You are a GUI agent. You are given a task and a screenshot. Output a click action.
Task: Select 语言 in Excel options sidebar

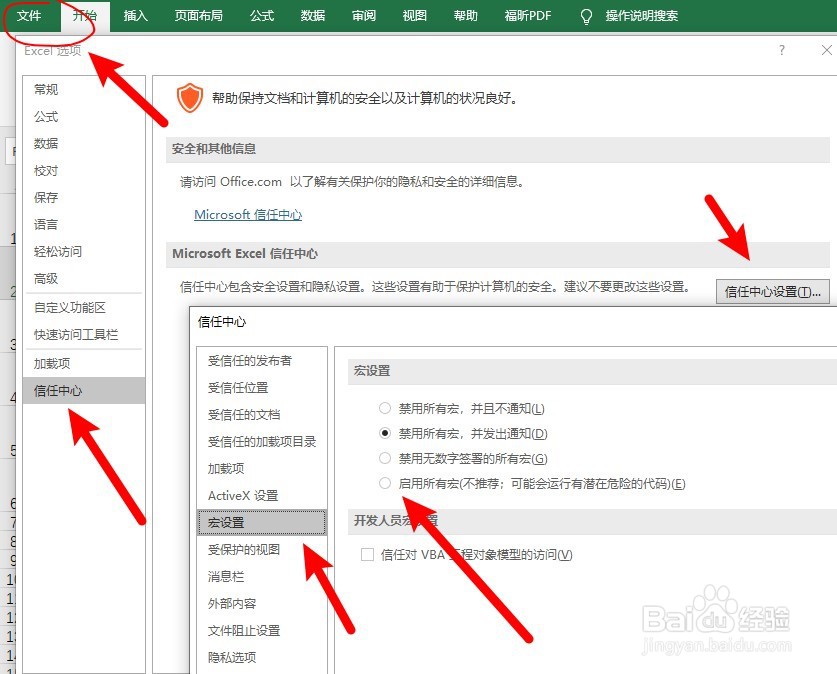(x=84, y=224)
